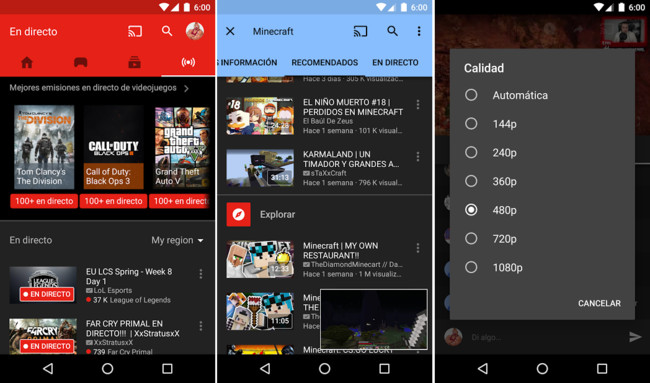Tap the CANCELAR button in Calidad dialog

(x=599, y=303)
